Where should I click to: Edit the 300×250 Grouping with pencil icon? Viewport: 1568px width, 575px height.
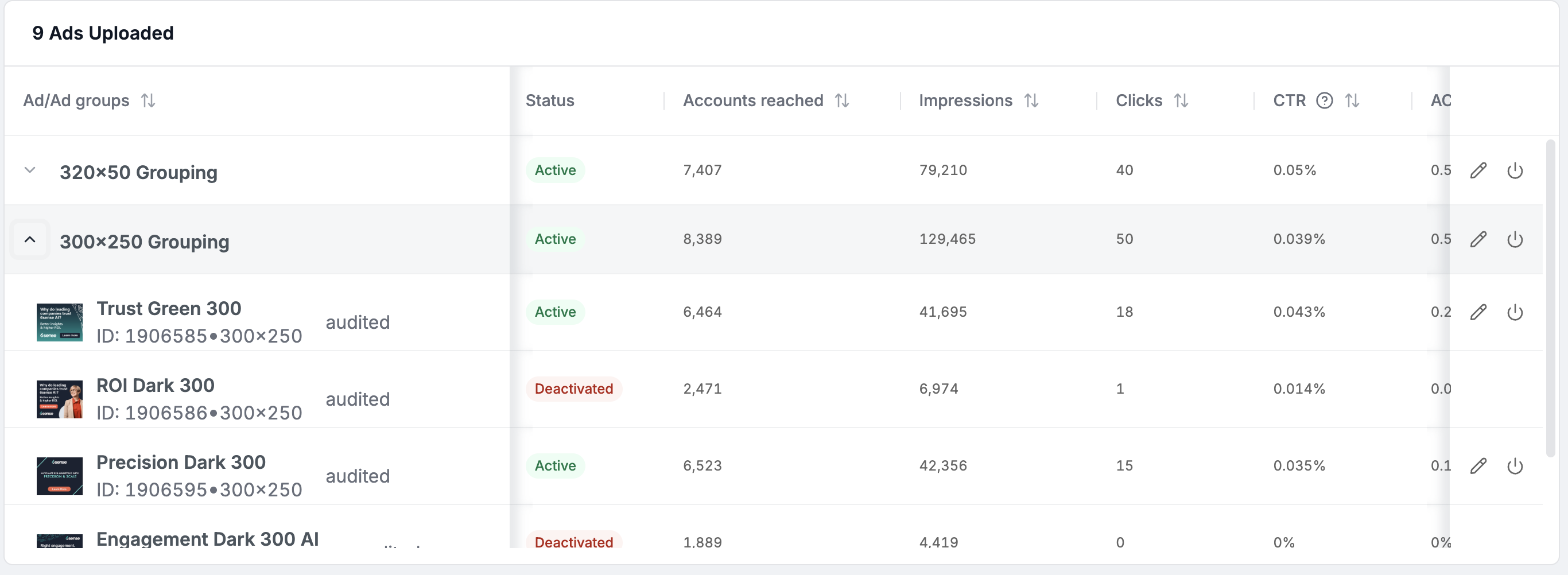click(1478, 239)
